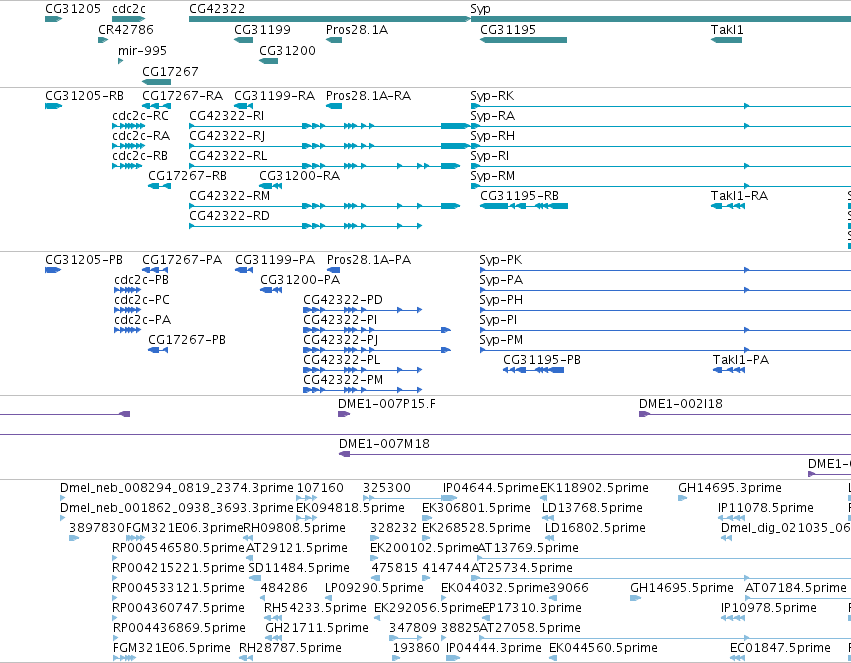This screenshot has height=663, width=851.
Task: Select transcript CG42322-RL
Action: tap(228, 156)
